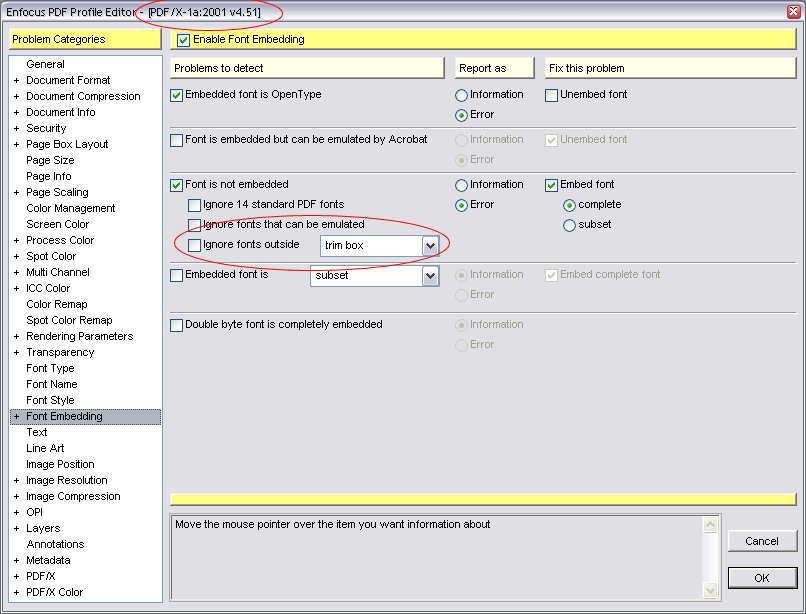Image resolution: width=806 pixels, height=614 pixels.
Task: Uncheck Embedded font is OpenType
Action: 176,95
